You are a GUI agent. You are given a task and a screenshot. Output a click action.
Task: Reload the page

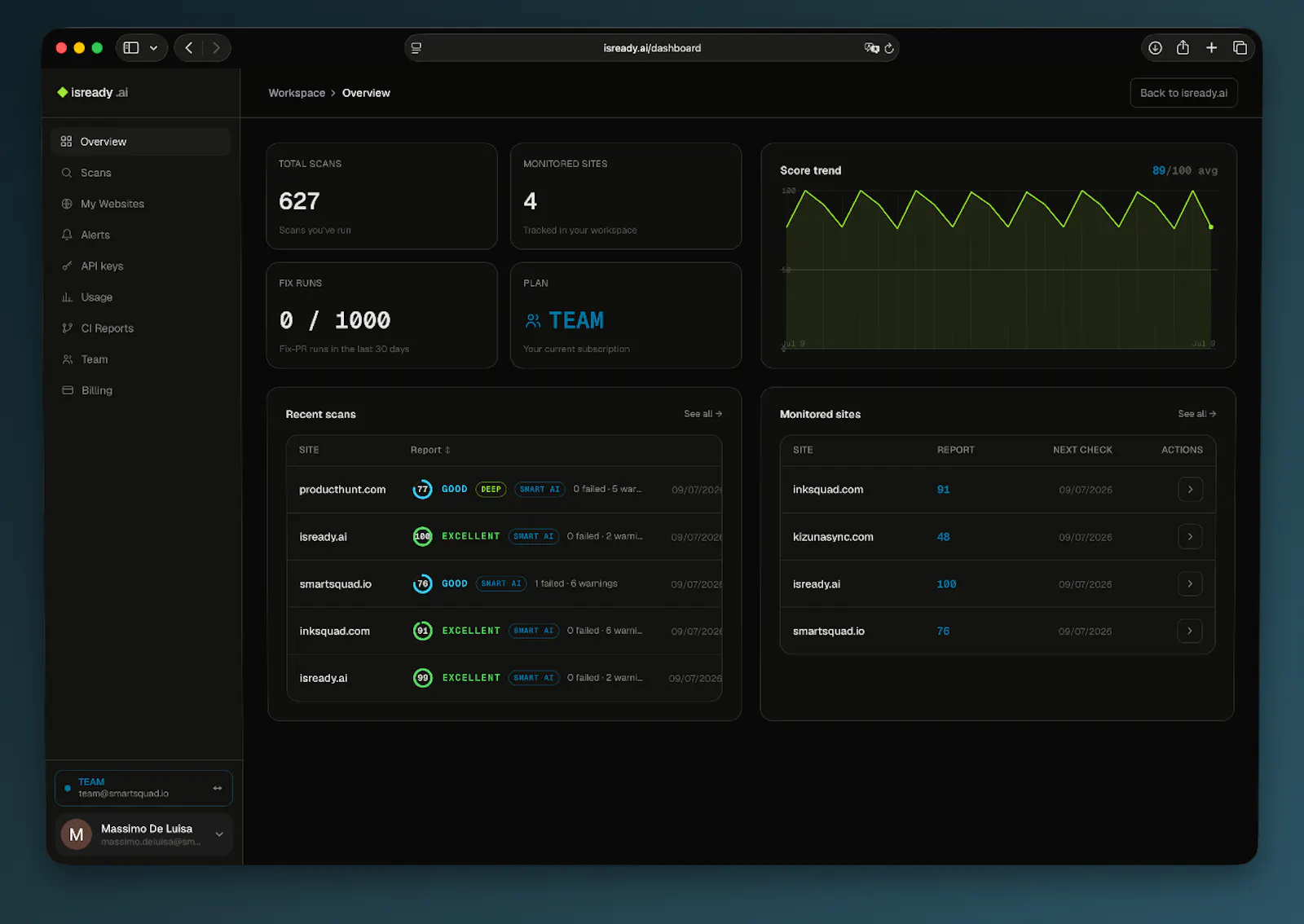pyautogui.click(x=889, y=48)
